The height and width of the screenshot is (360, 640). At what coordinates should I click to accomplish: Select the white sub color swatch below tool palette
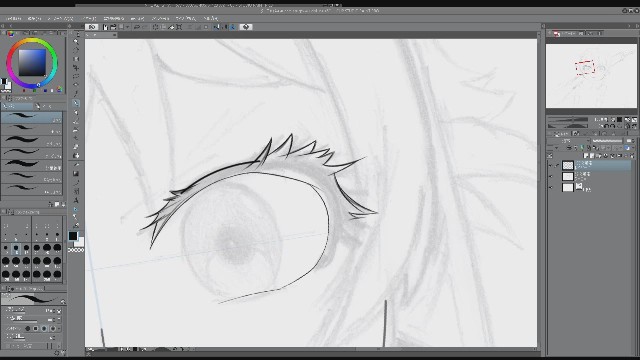pyautogui.click(x=80, y=242)
